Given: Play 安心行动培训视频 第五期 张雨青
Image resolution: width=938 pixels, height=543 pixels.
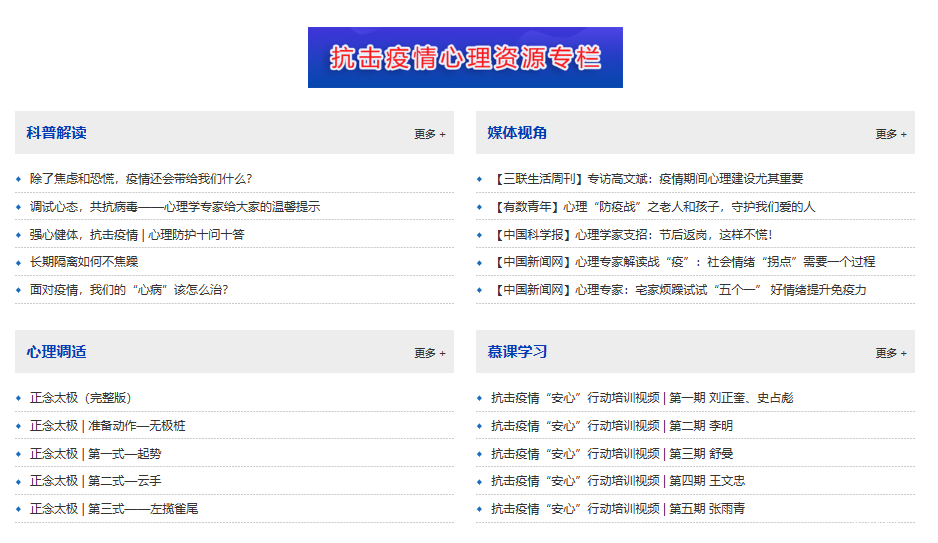Looking at the screenshot, I should [617, 509].
